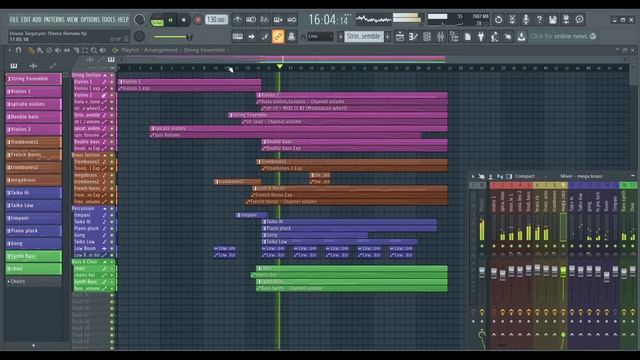Toggle the auto-scrolling arrow icon
The width and height of the screenshot is (640, 360).
pyautogui.click(x=251, y=37)
